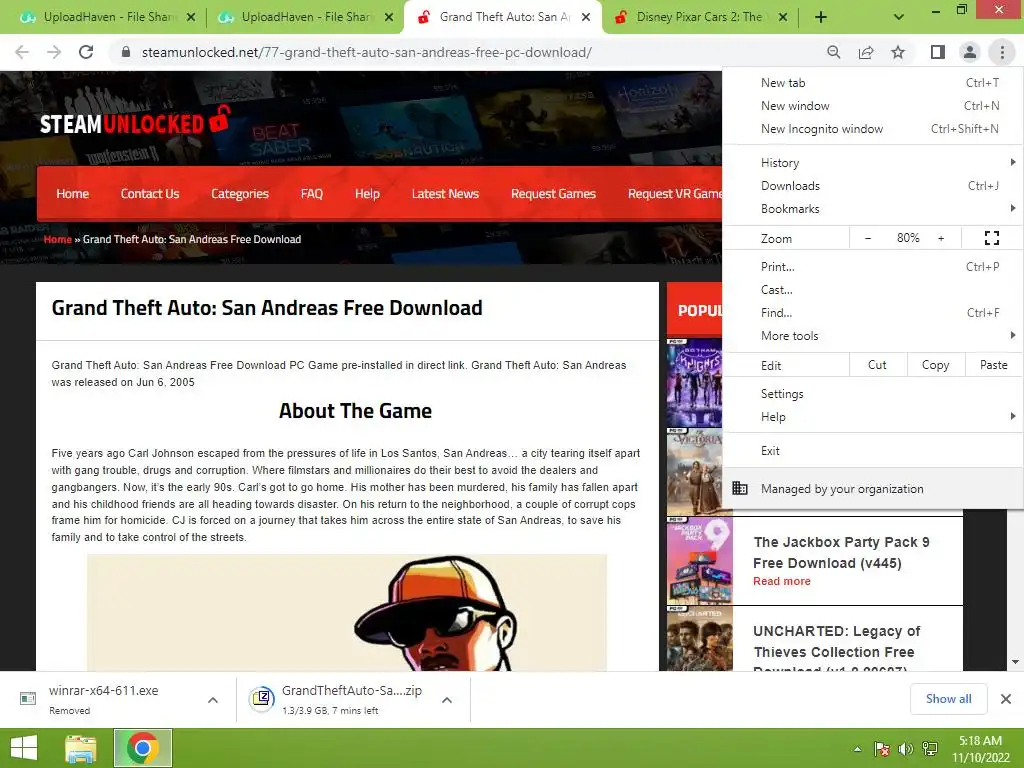Select New tab menu item
Viewport: 1024px width, 768px height.
click(x=872, y=83)
